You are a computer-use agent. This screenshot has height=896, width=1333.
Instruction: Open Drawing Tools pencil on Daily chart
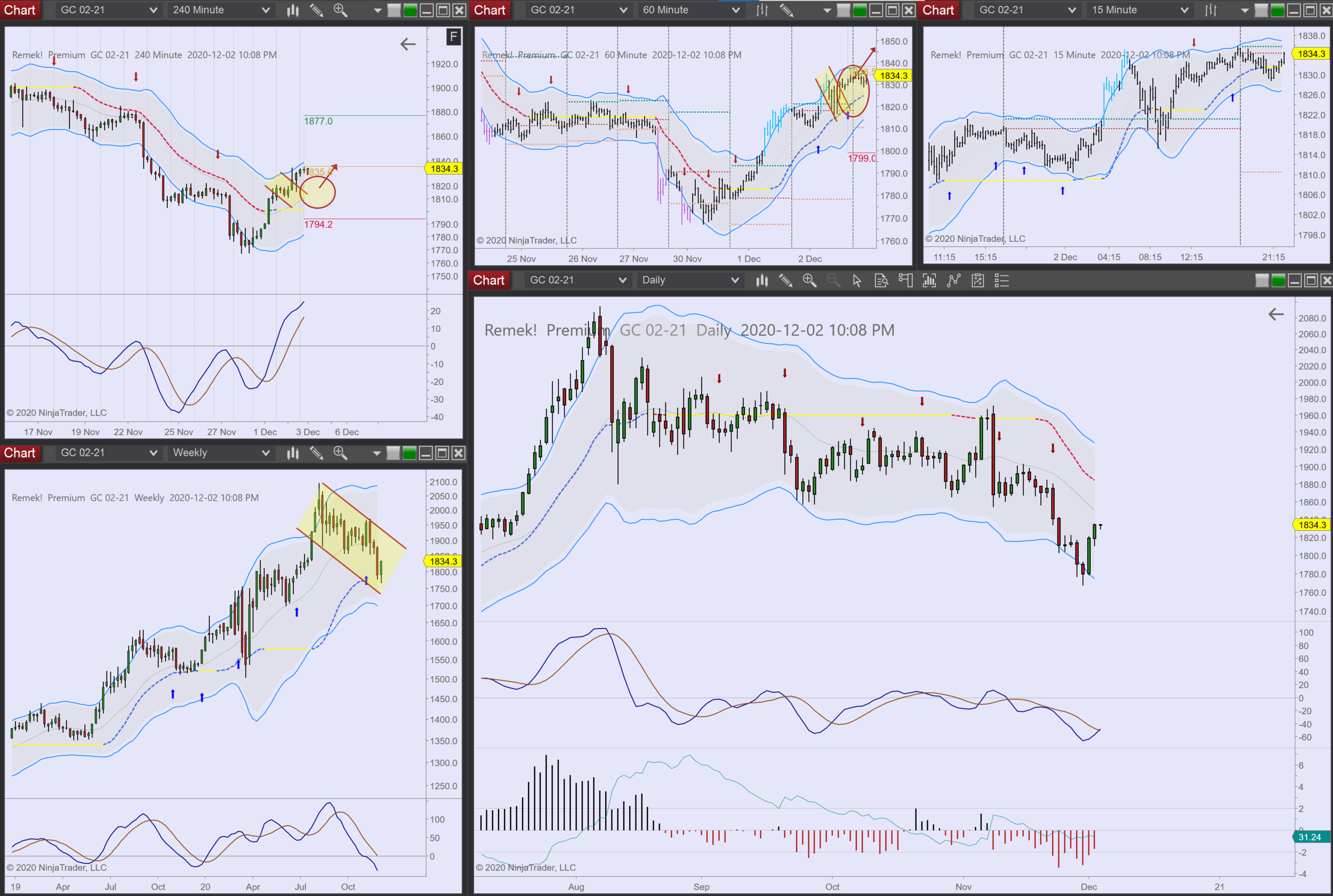pos(785,280)
